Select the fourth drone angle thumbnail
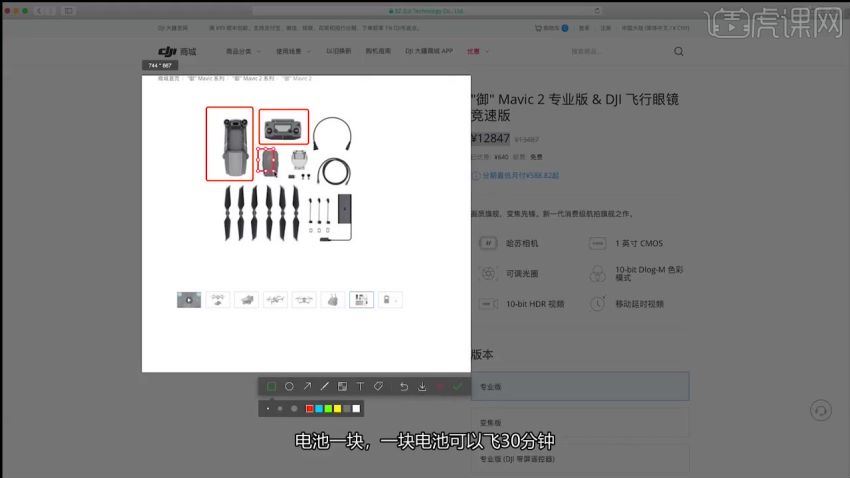This screenshot has height=478, width=850. [275, 300]
